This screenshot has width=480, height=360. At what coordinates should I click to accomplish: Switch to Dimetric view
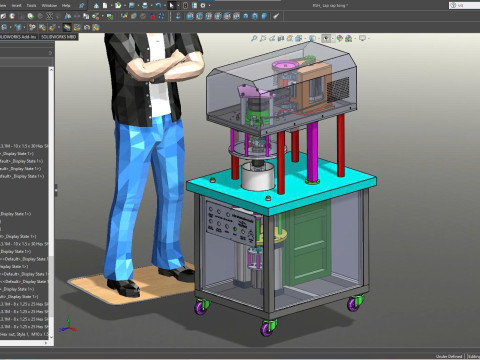pyautogui.click(x=264, y=16)
